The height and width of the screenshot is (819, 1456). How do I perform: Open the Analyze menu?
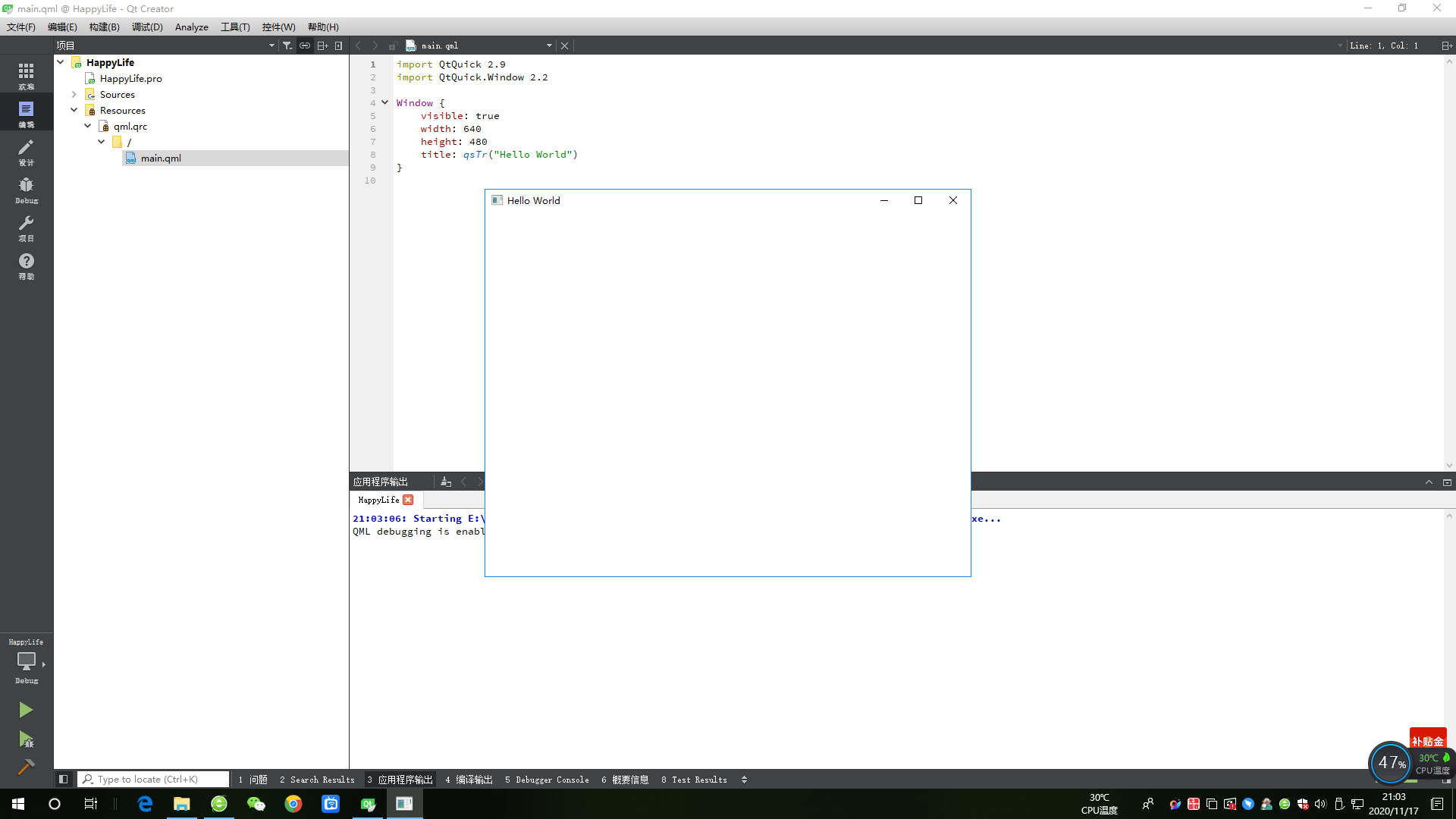(x=191, y=27)
